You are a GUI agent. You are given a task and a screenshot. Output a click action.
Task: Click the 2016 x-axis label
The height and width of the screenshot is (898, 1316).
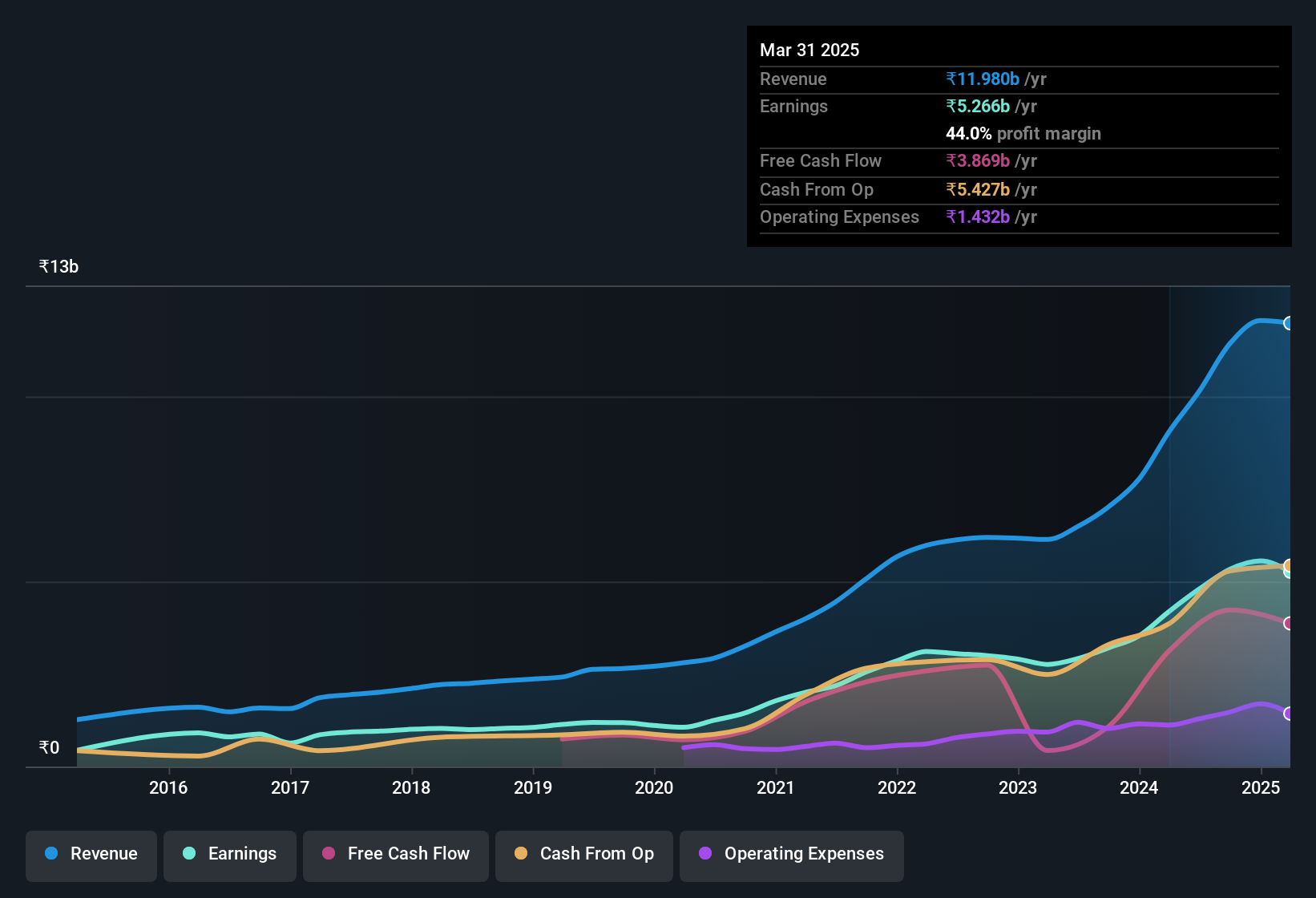[168, 787]
